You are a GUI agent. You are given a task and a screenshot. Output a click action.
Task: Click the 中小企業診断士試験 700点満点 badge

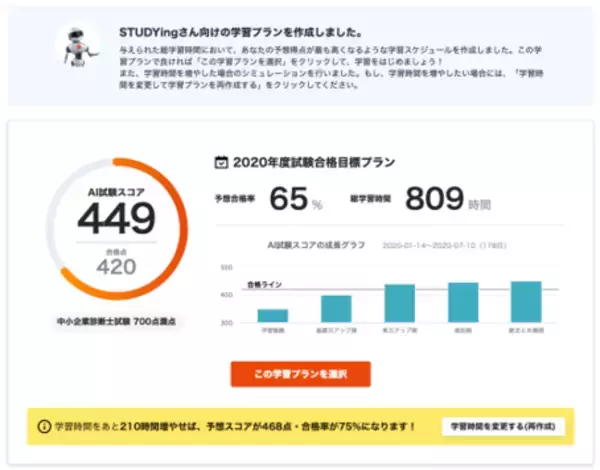pyautogui.click(x=116, y=321)
